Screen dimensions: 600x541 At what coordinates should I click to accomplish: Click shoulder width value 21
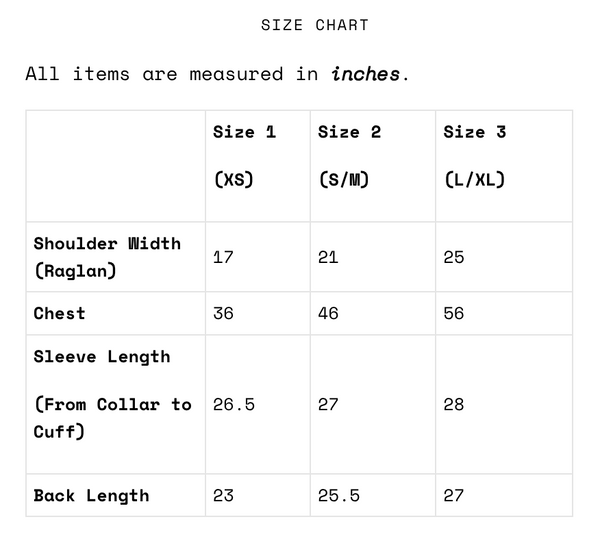[x=328, y=257]
